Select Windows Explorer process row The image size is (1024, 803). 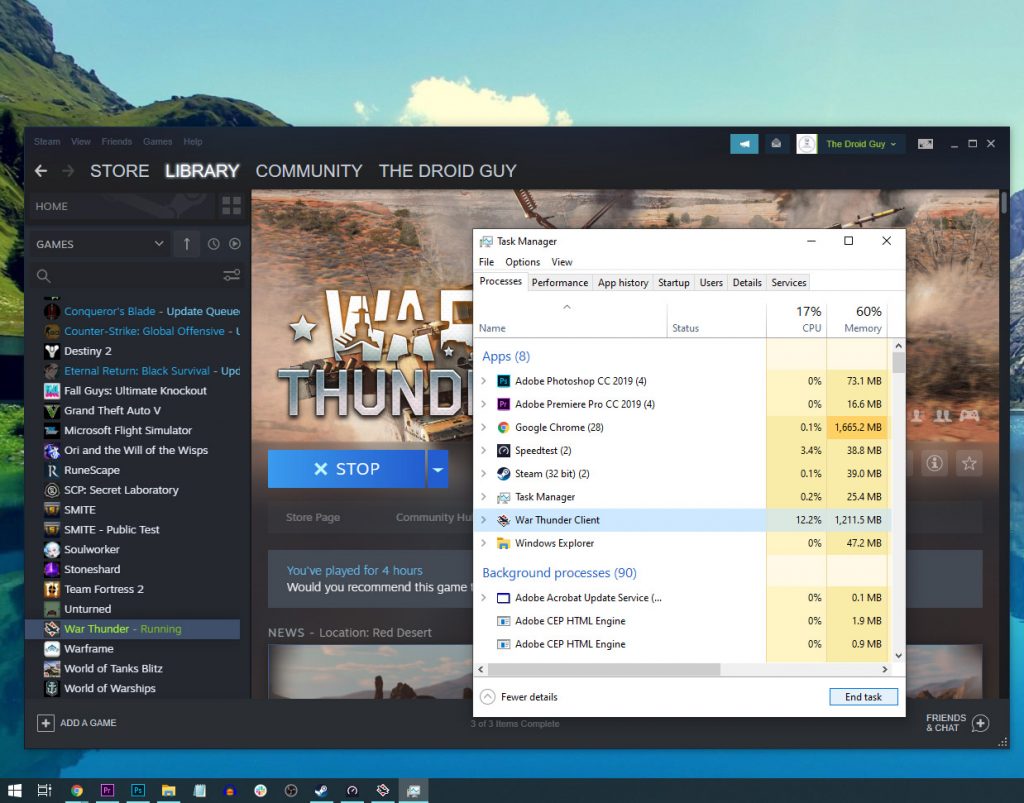tap(682, 543)
